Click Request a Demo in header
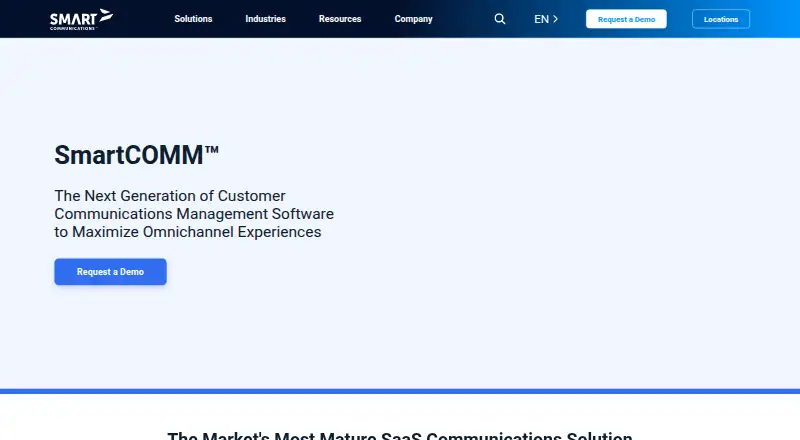This screenshot has width=800, height=440. point(626,19)
